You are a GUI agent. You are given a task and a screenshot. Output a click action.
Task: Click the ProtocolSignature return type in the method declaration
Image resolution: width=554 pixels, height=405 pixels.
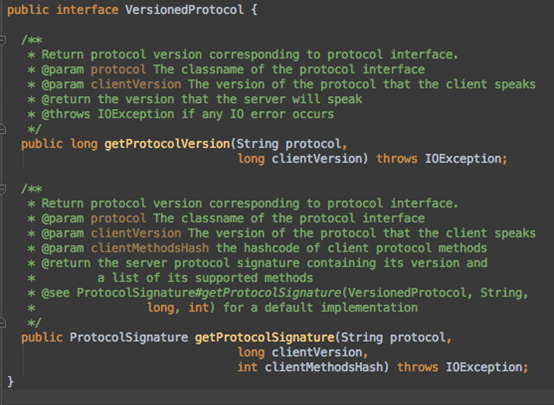pos(129,338)
